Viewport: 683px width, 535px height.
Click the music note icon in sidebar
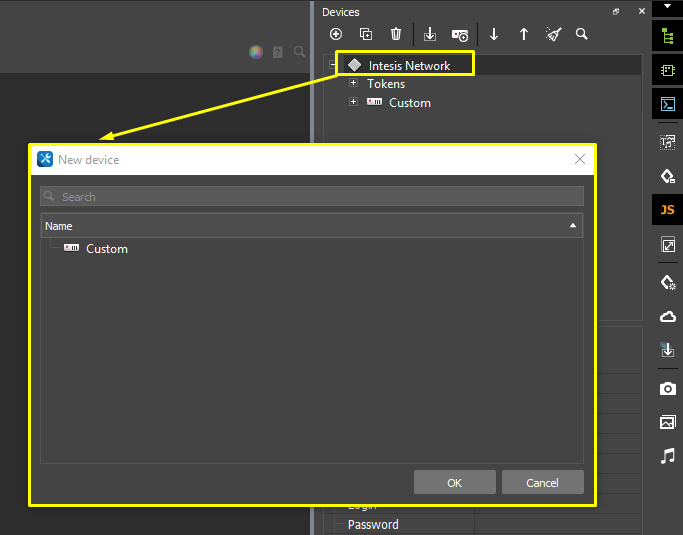tap(668, 456)
